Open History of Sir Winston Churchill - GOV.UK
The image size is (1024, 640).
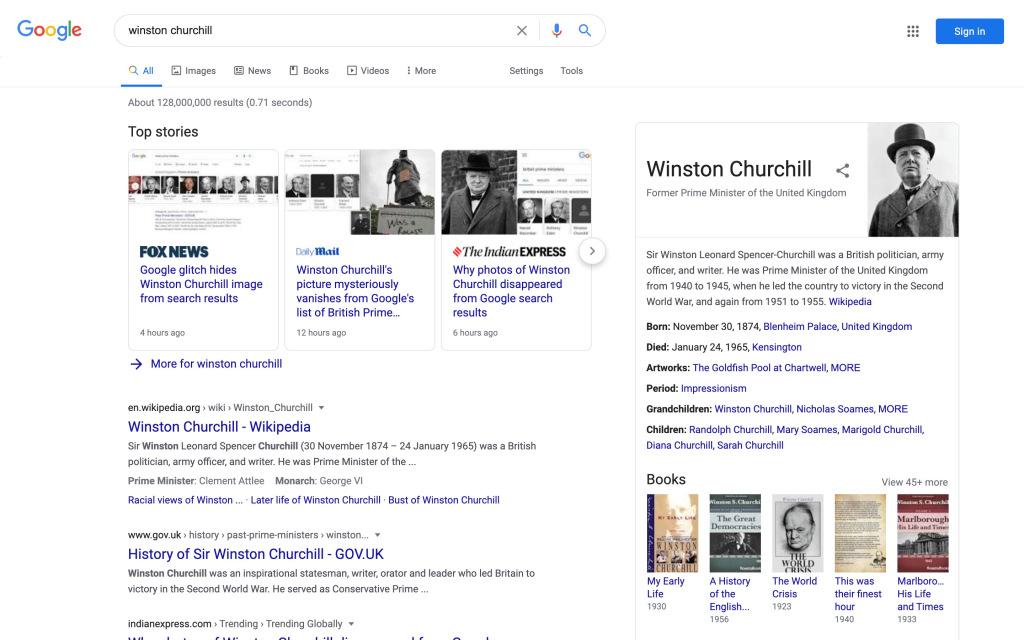point(256,554)
